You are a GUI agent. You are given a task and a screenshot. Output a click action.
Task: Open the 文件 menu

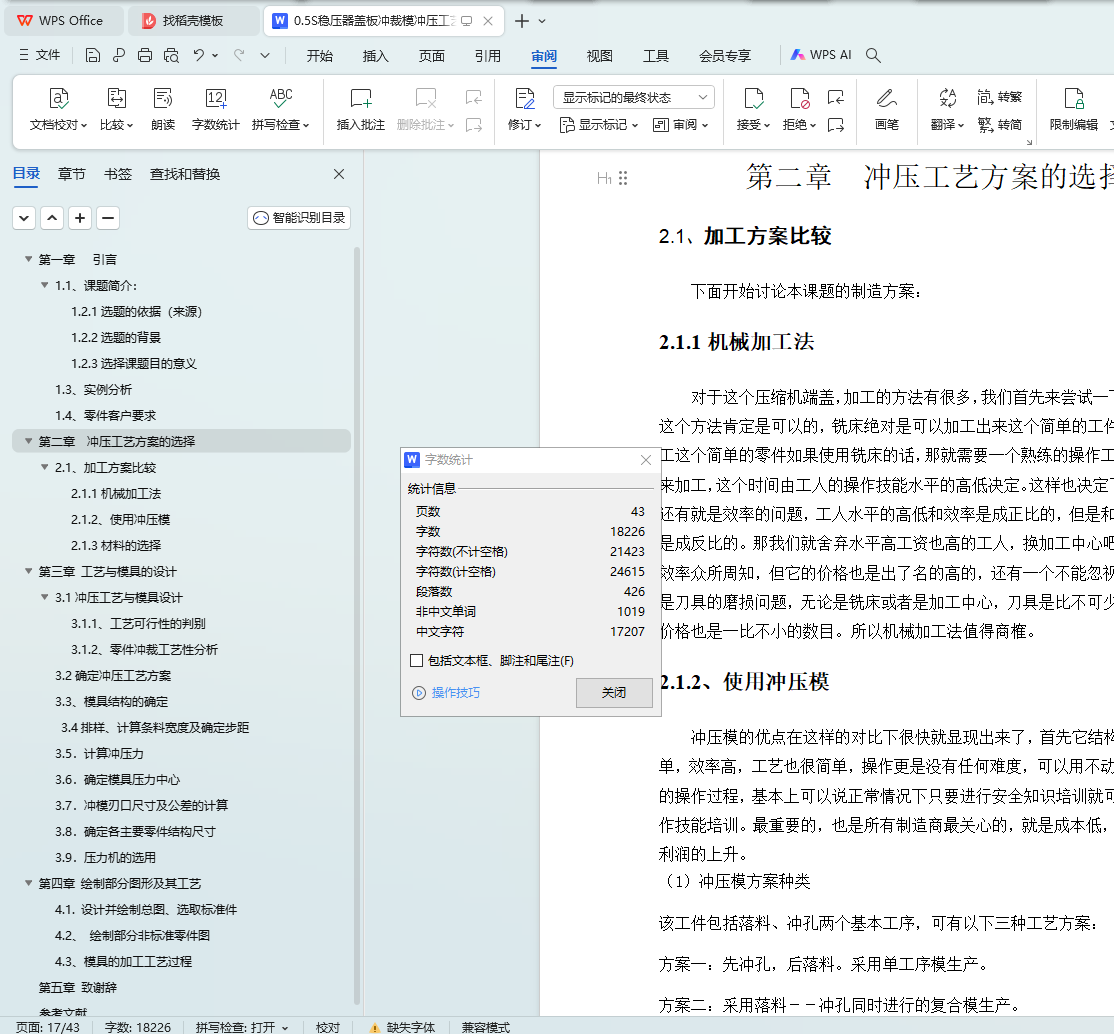(x=40, y=55)
